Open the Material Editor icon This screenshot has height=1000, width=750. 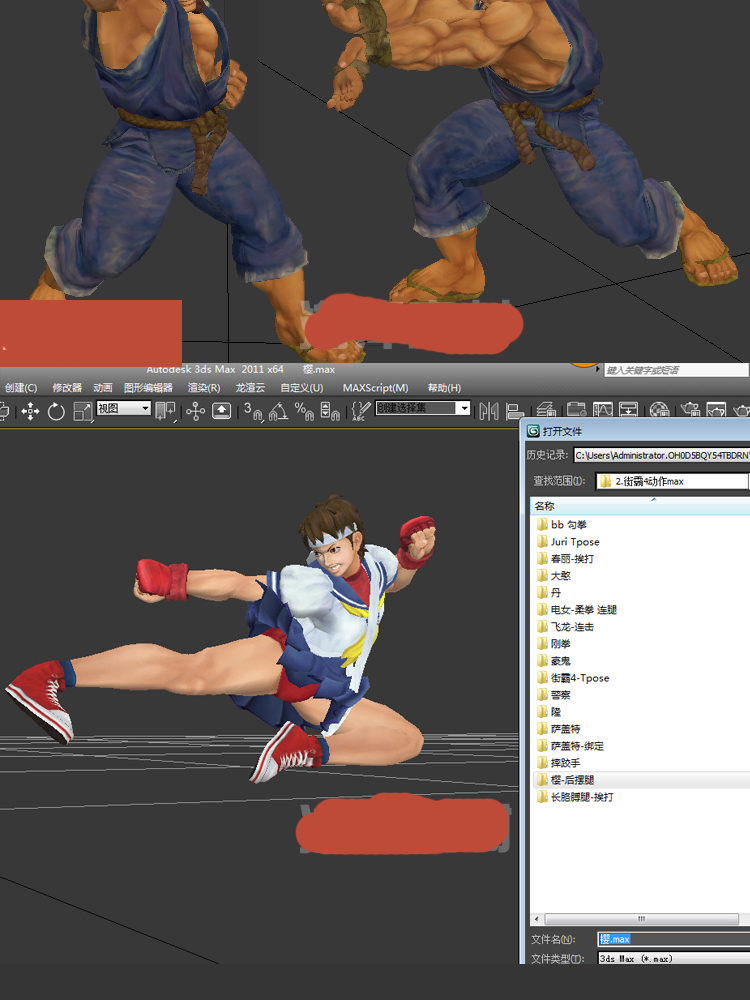tap(659, 410)
